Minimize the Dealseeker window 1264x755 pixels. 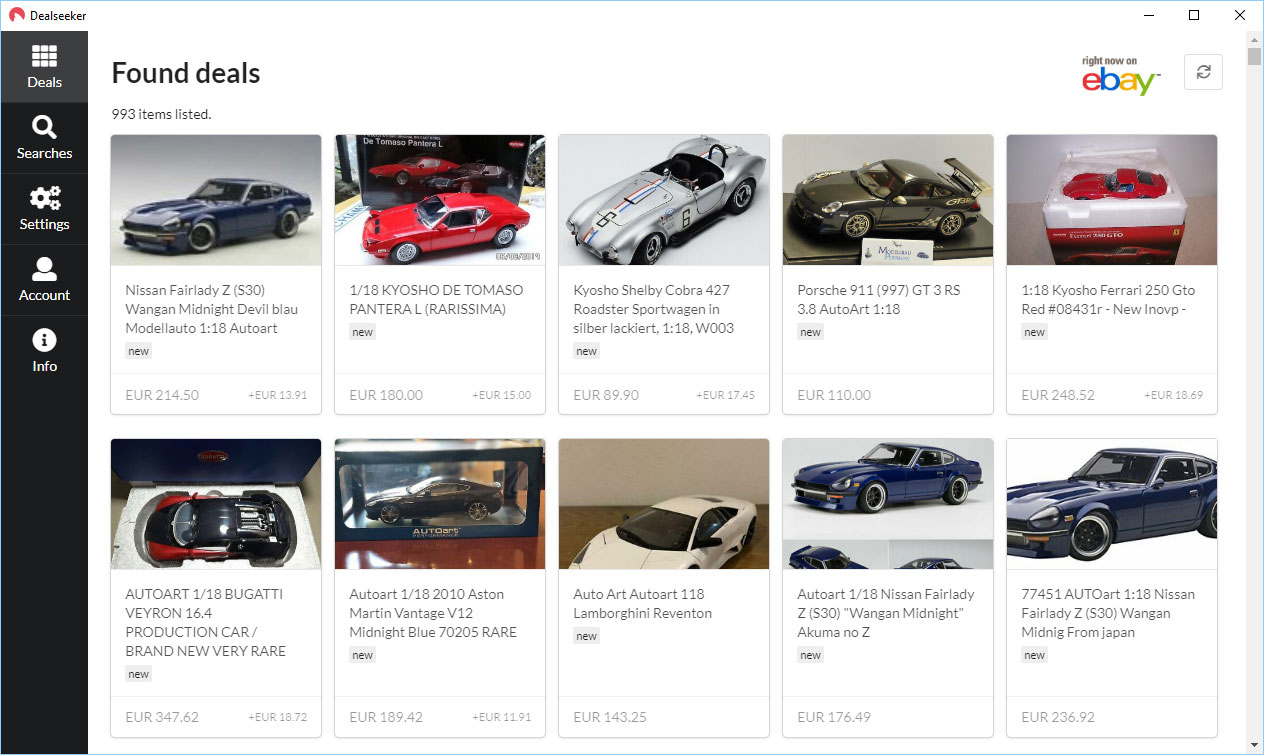pyautogui.click(x=1148, y=15)
